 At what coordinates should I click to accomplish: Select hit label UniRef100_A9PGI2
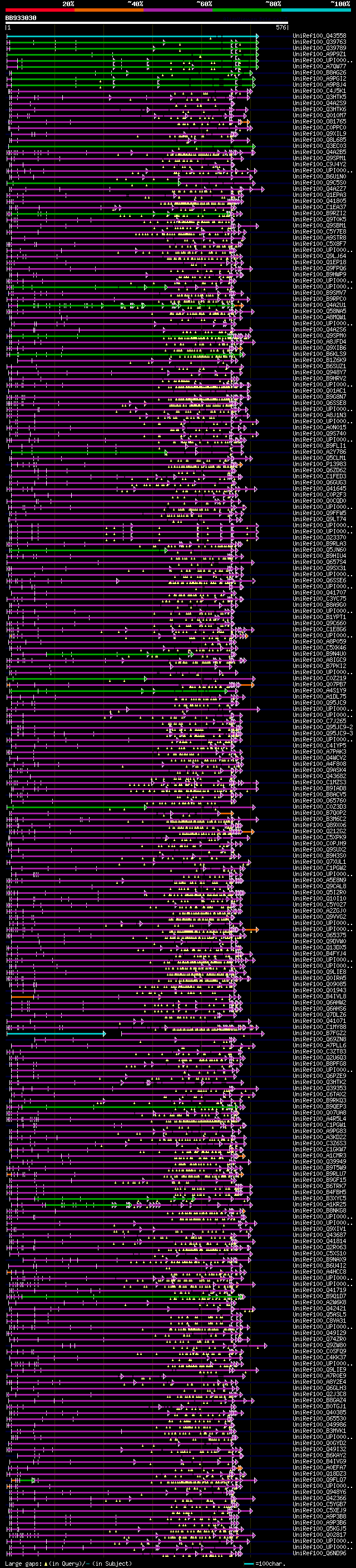point(319,78)
